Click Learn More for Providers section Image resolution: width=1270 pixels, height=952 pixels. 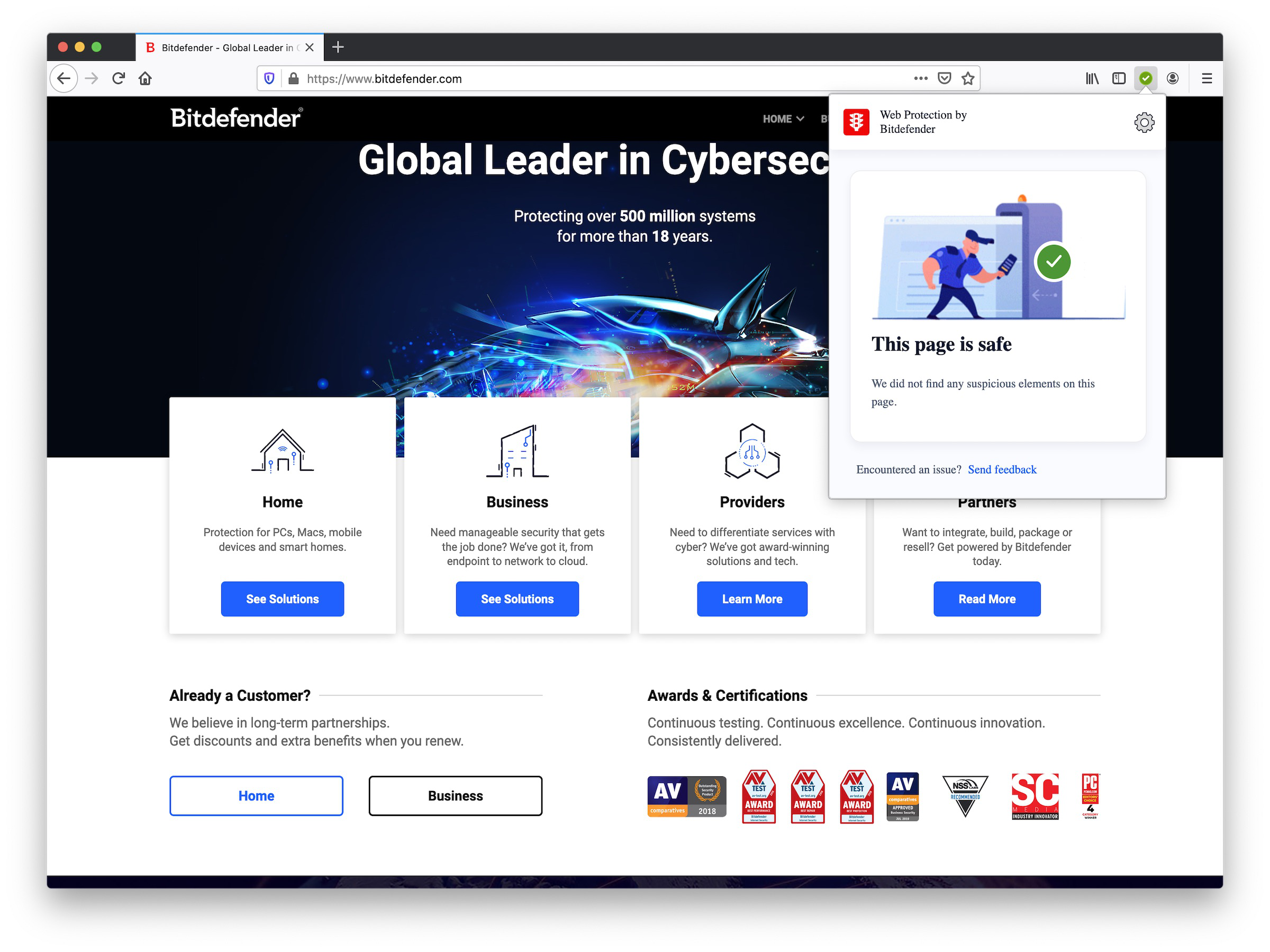[752, 599]
